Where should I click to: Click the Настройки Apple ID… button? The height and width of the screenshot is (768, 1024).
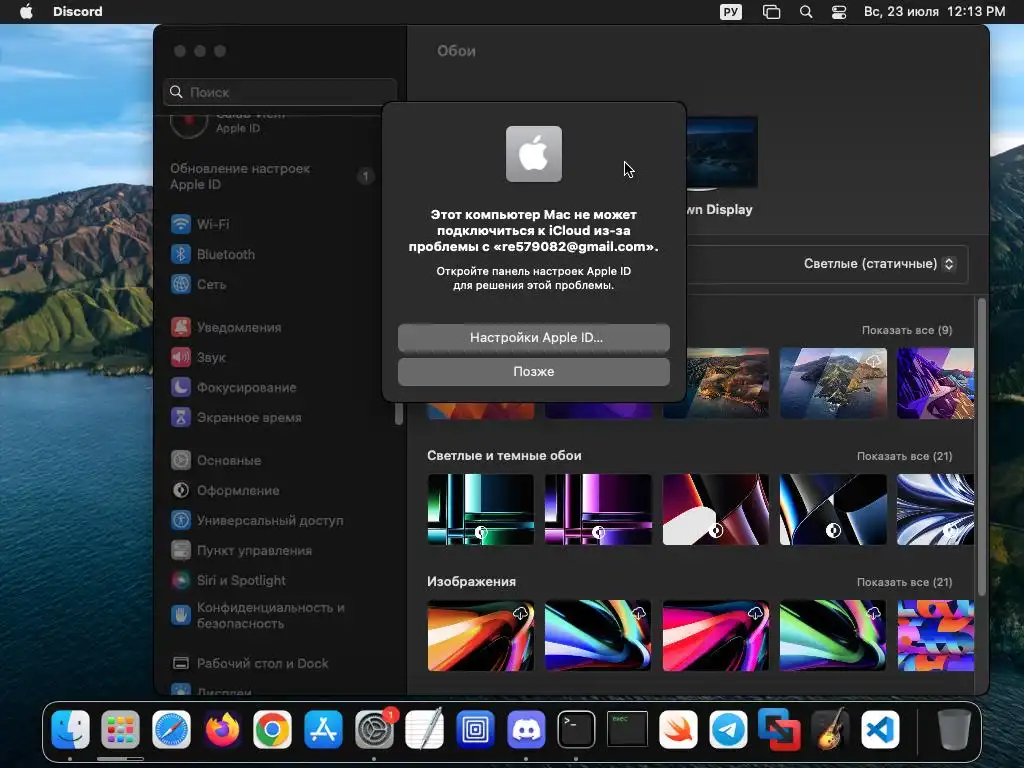point(534,338)
